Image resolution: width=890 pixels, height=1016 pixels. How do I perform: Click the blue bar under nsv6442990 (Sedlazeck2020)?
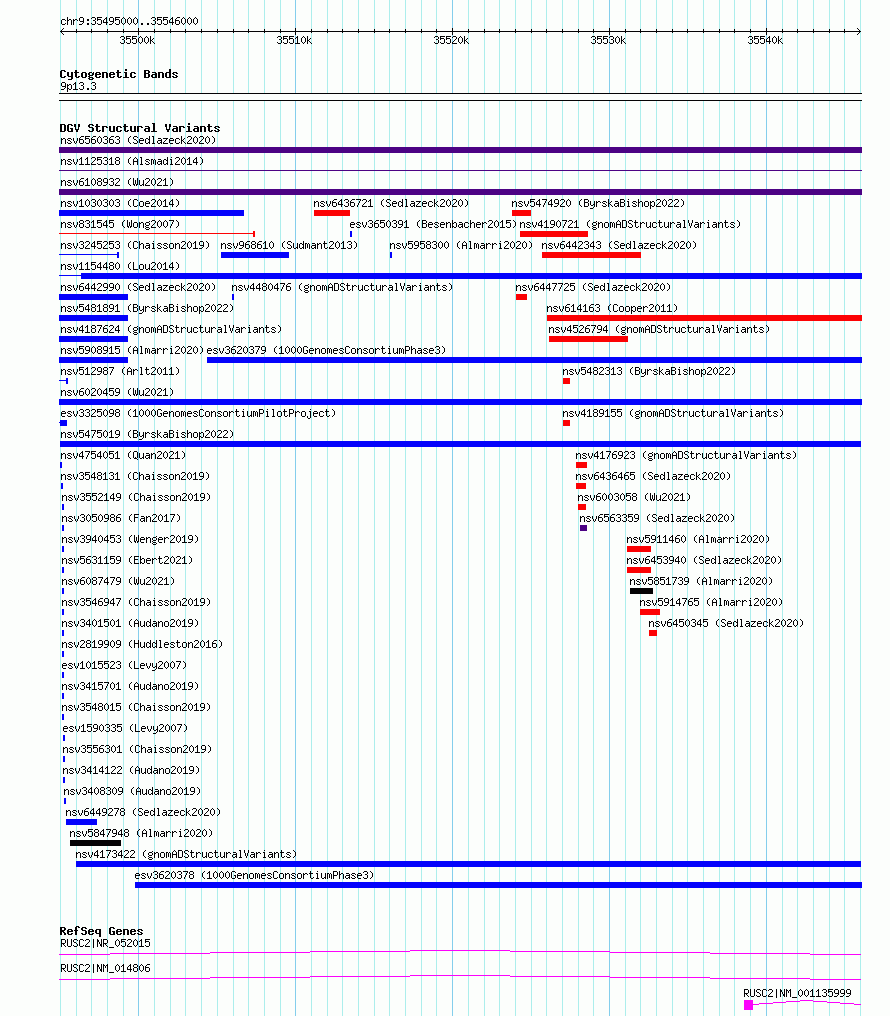(94, 297)
